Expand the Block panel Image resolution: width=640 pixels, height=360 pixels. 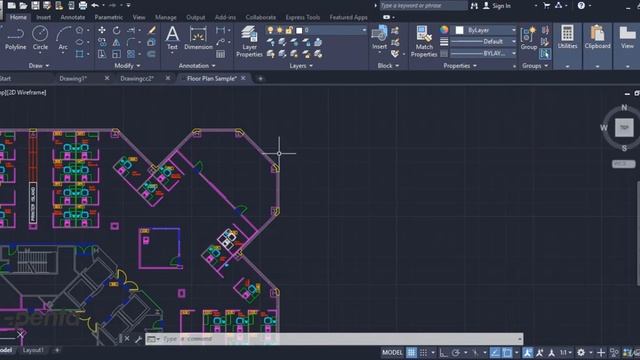[x=388, y=66]
